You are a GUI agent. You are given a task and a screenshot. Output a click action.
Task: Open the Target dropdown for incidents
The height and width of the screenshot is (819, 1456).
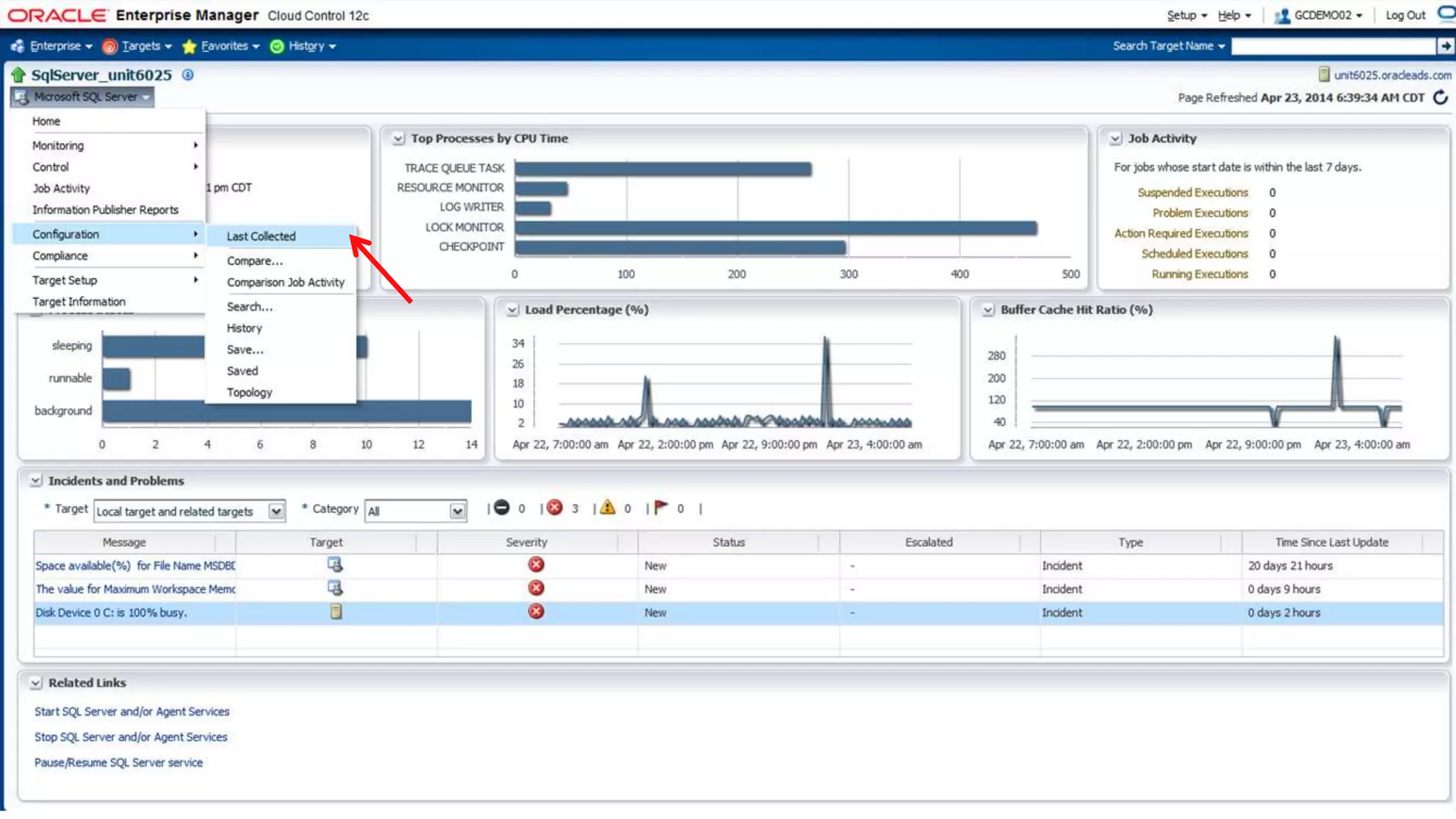(x=276, y=511)
